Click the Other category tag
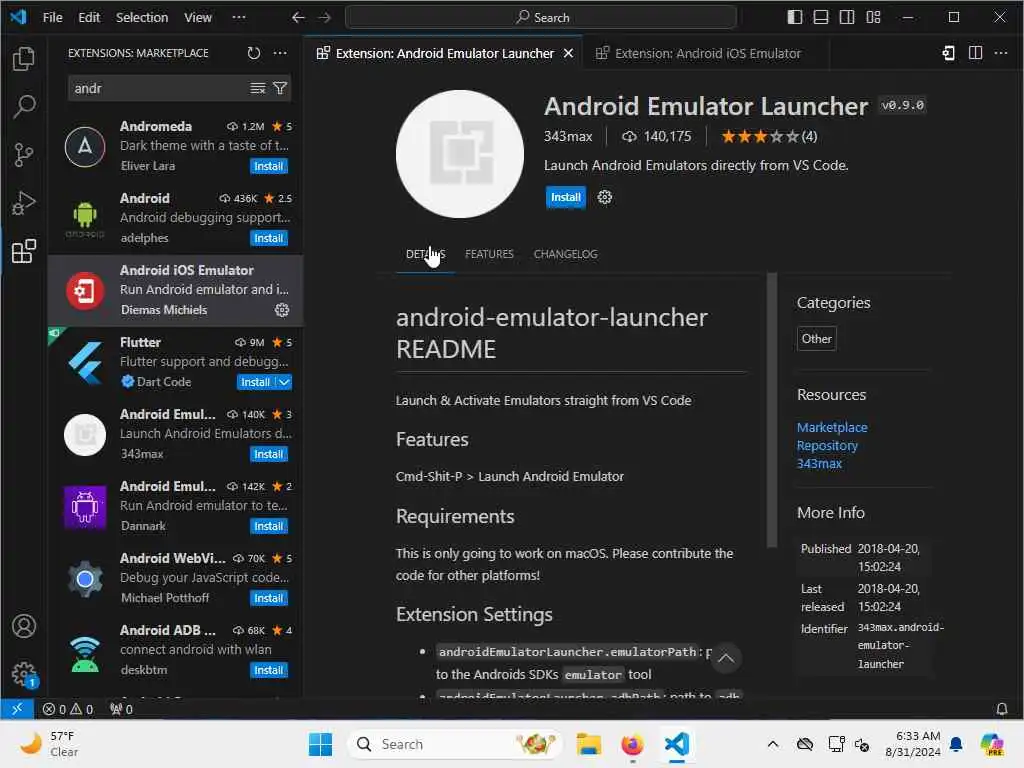The image size is (1024, 768). [816, 339]
